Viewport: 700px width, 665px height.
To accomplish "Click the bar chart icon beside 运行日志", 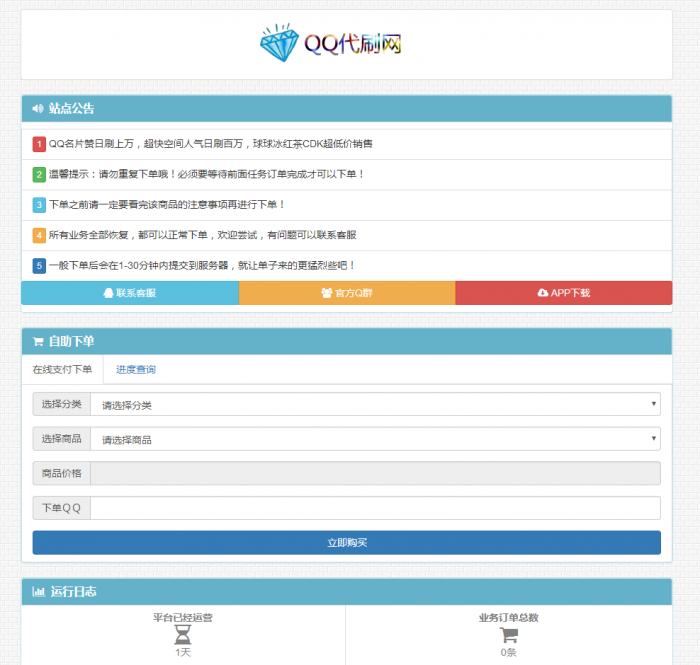I will 38,591.
